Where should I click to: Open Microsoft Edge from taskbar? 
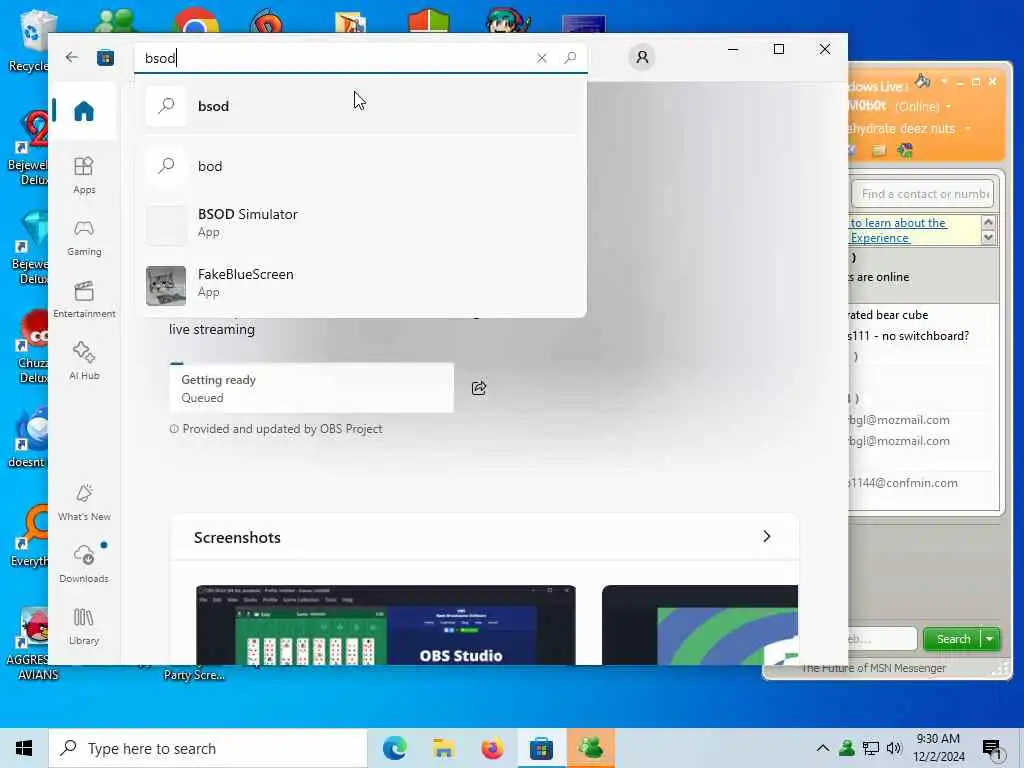pyautogui.click(x=394, y=748)
